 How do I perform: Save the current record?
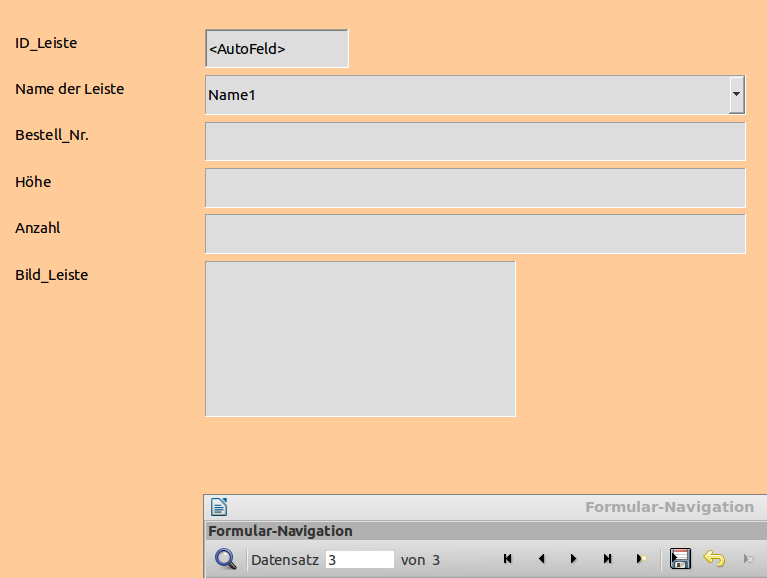(680, 558)
